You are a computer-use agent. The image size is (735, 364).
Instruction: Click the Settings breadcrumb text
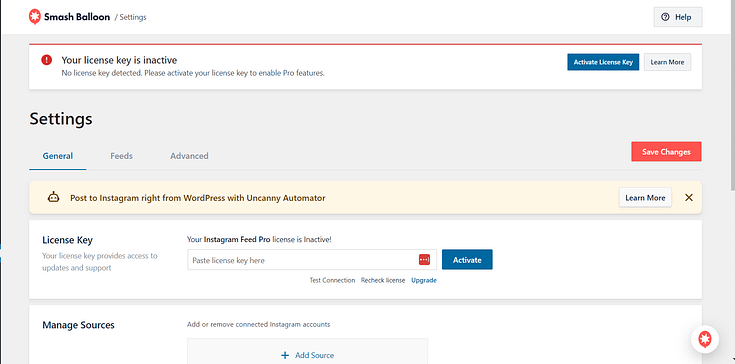[133, 17]
